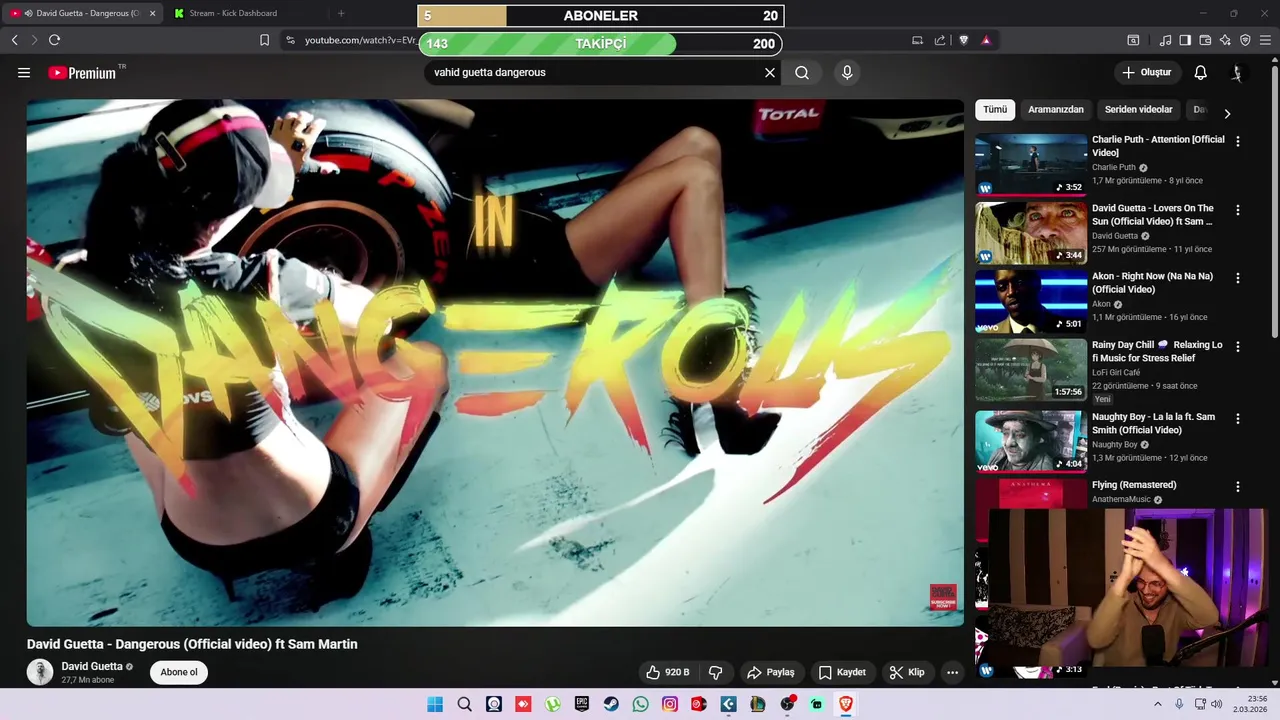Open the account avatar menu
The width and height of the screenshot is (1280, 720).
(1237, 73)
